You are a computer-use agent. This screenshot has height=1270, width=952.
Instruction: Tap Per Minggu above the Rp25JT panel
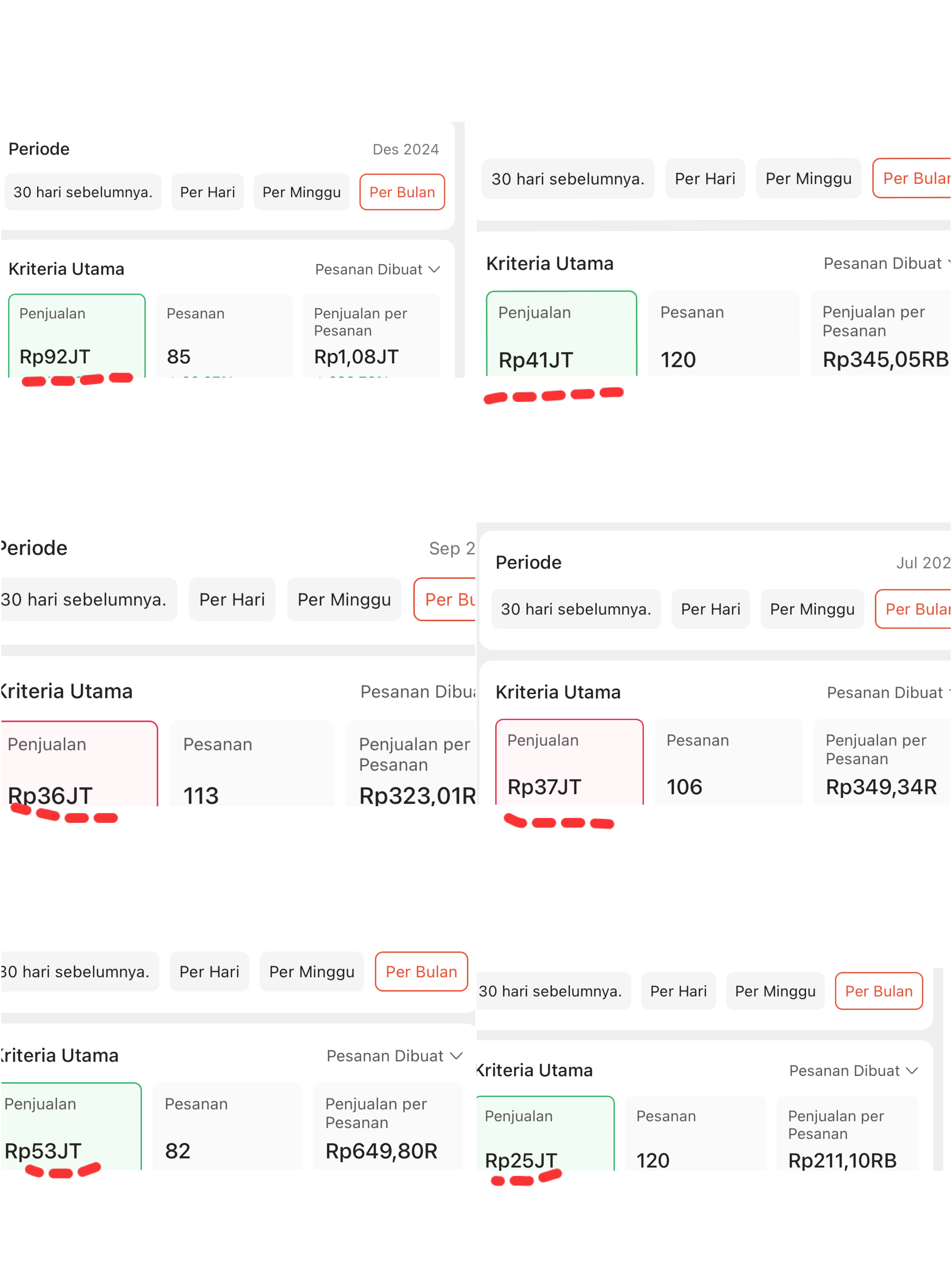coord(775,991)
